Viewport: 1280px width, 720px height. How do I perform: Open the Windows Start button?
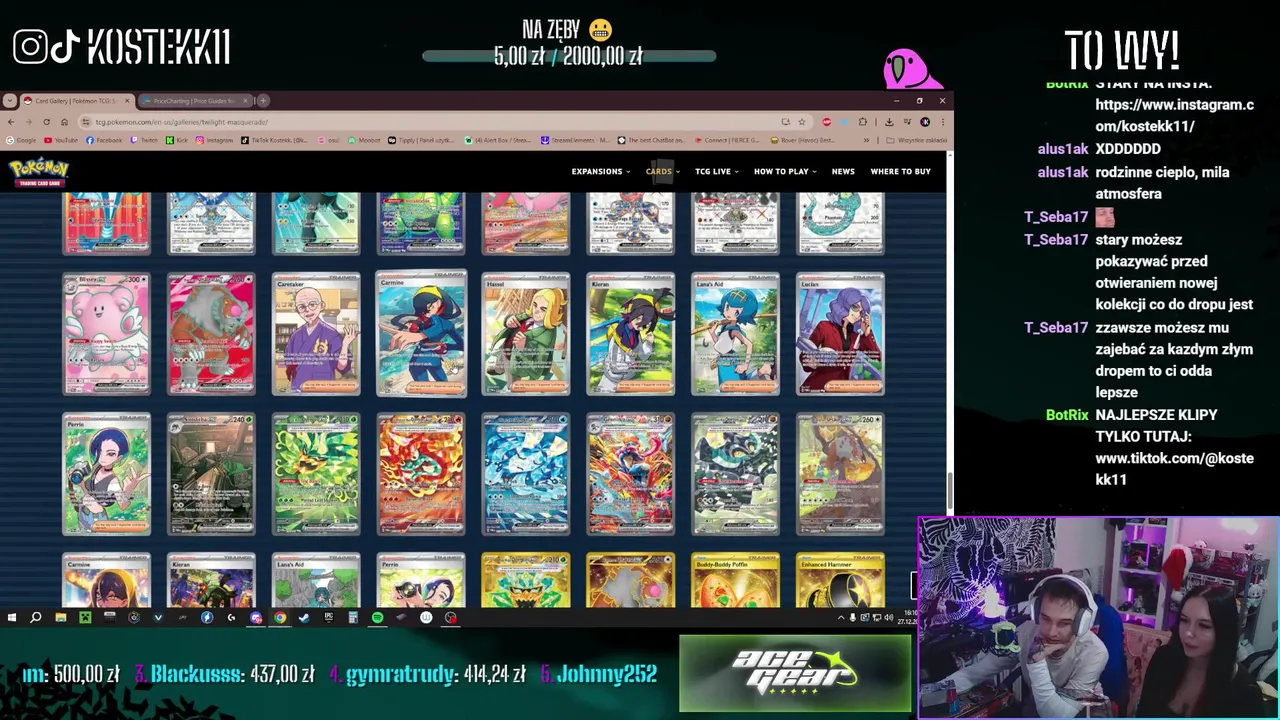tap(12, 618)
